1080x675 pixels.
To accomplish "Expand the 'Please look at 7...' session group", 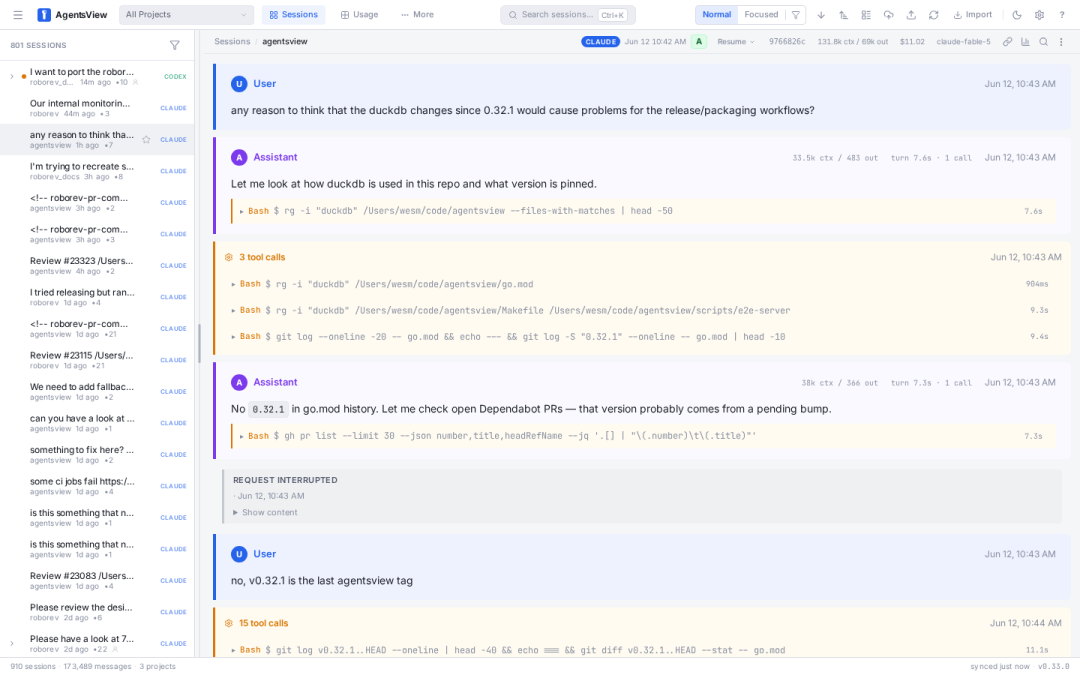I will pos(11,644).
